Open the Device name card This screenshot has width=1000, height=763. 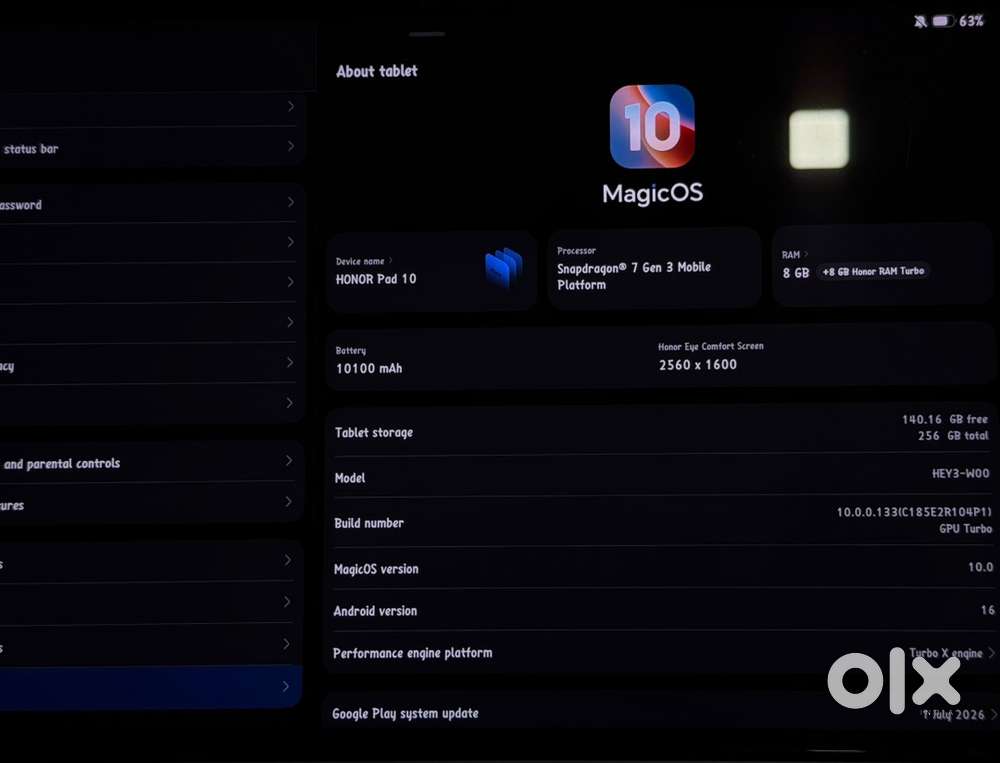432,271
